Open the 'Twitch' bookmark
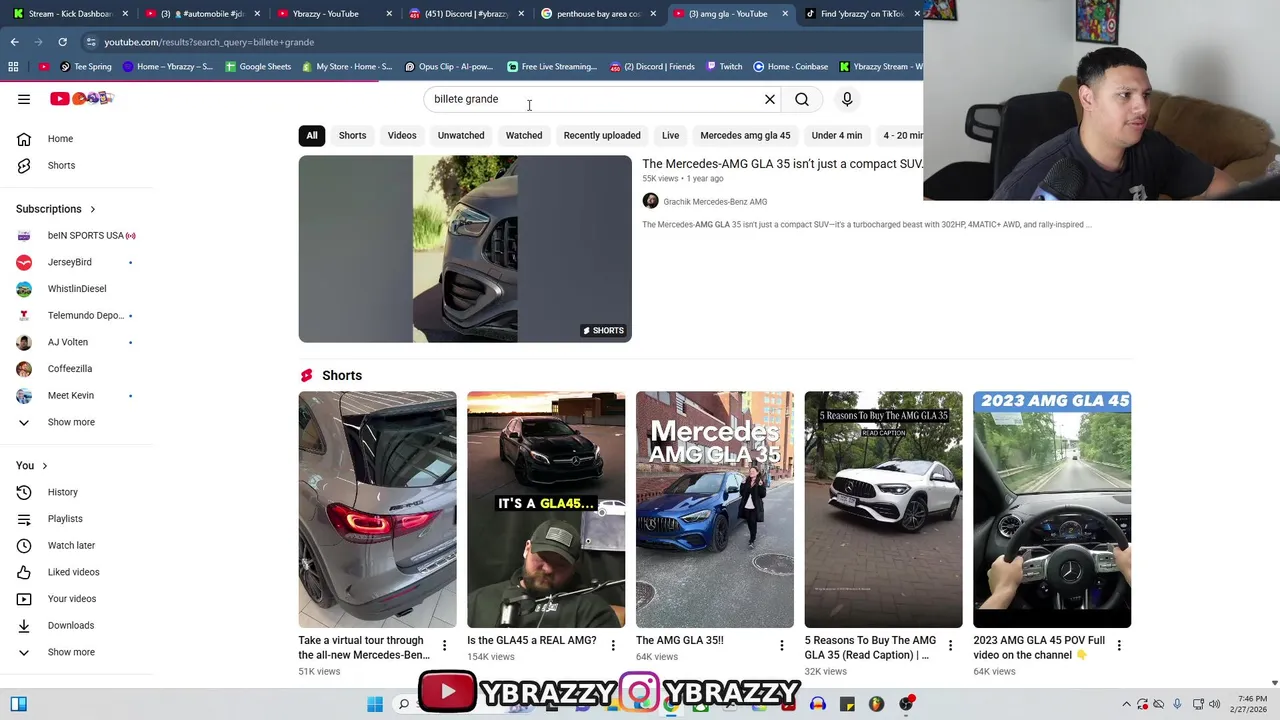This screenshot has height=720, width=1280. (x=724, y=67)
